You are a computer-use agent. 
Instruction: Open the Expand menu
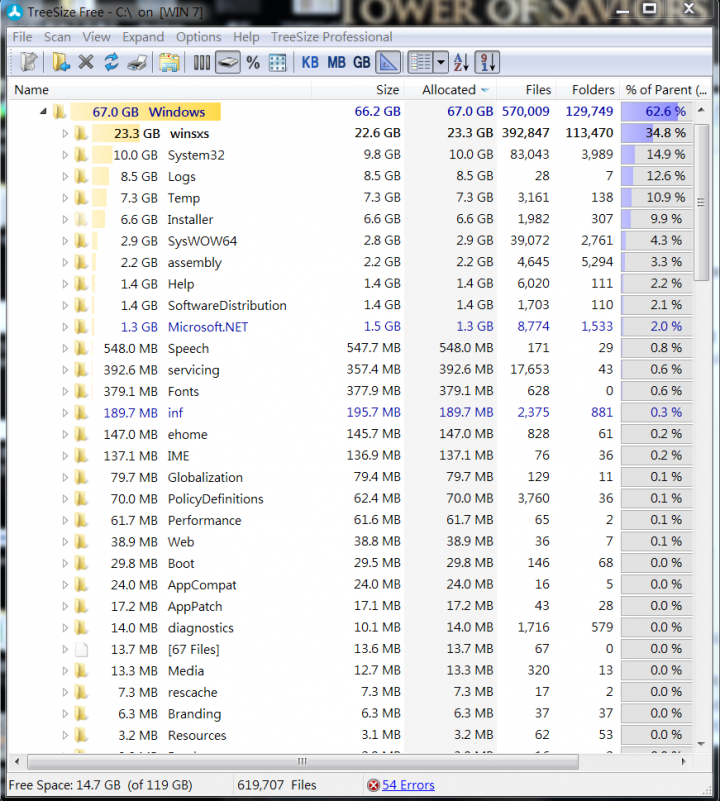[143, 37]
